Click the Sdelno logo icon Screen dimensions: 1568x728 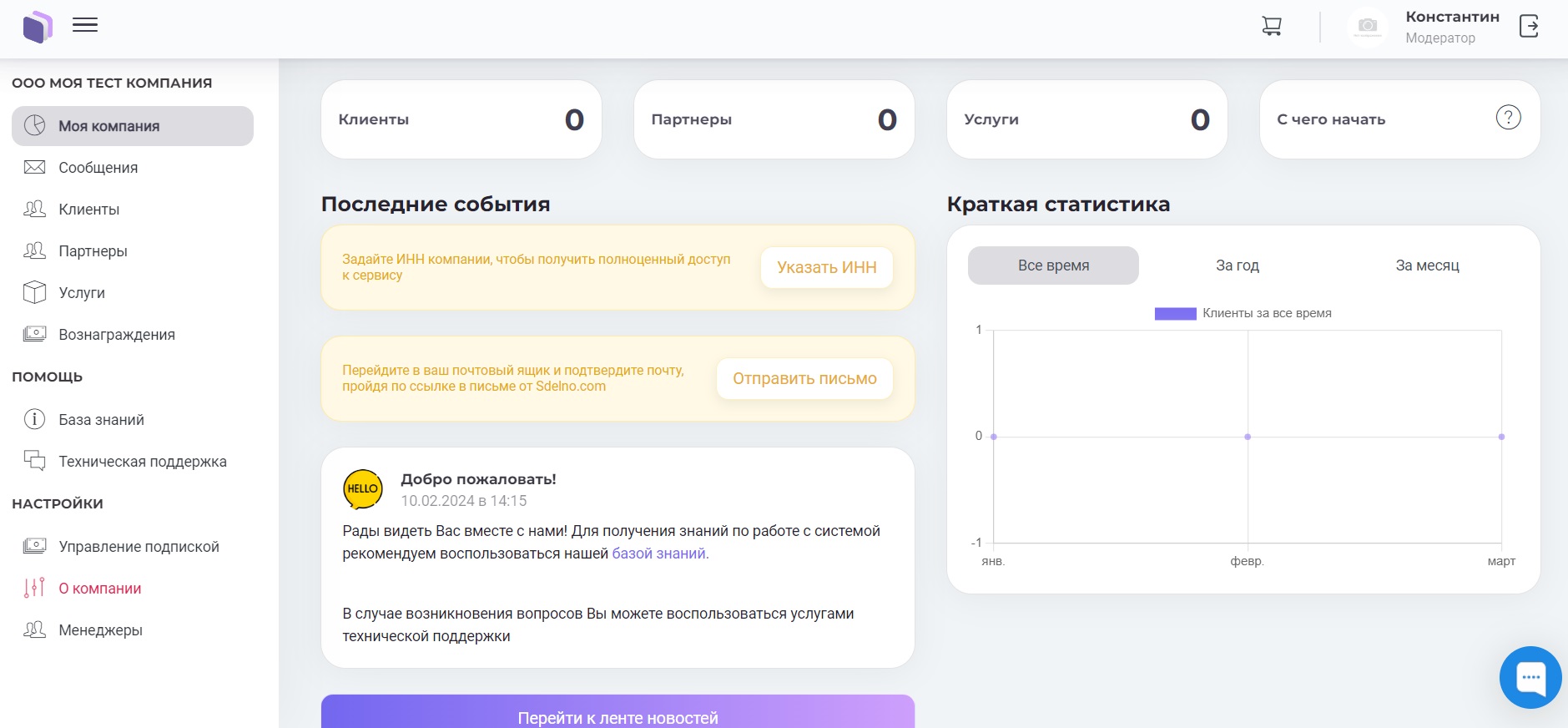(38, 27)
